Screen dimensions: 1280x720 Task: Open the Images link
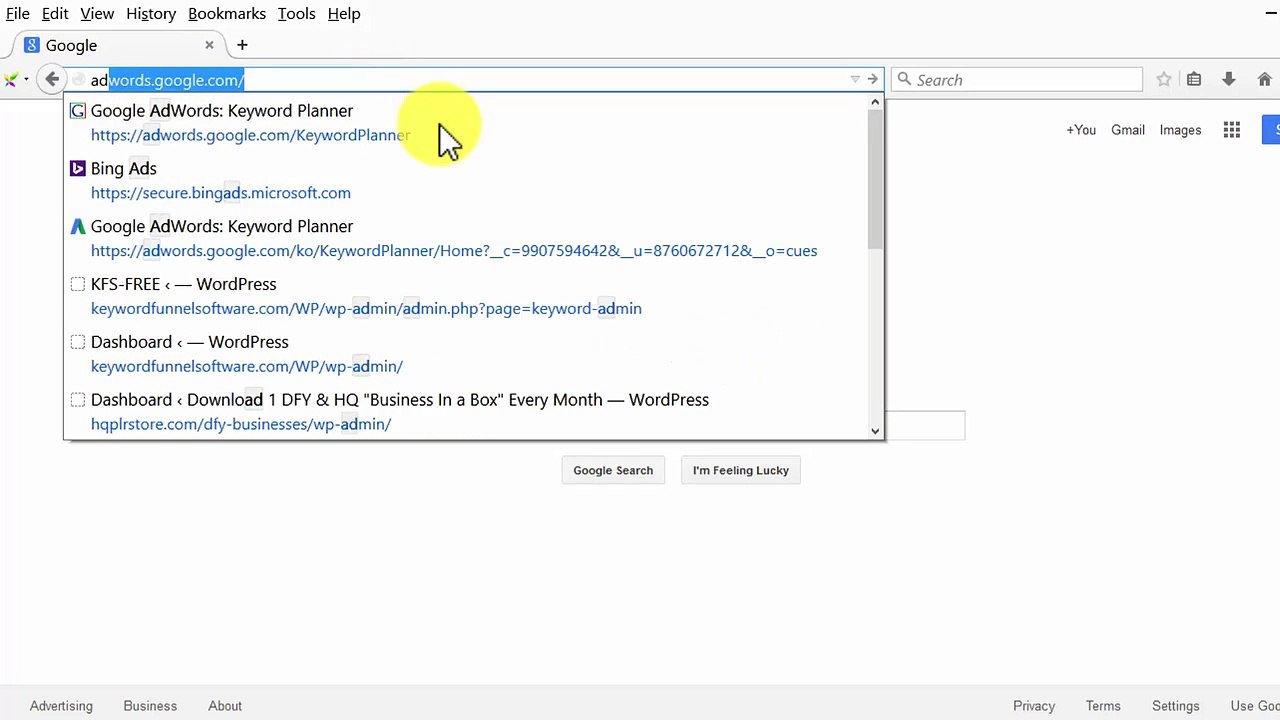(1180, 130)
